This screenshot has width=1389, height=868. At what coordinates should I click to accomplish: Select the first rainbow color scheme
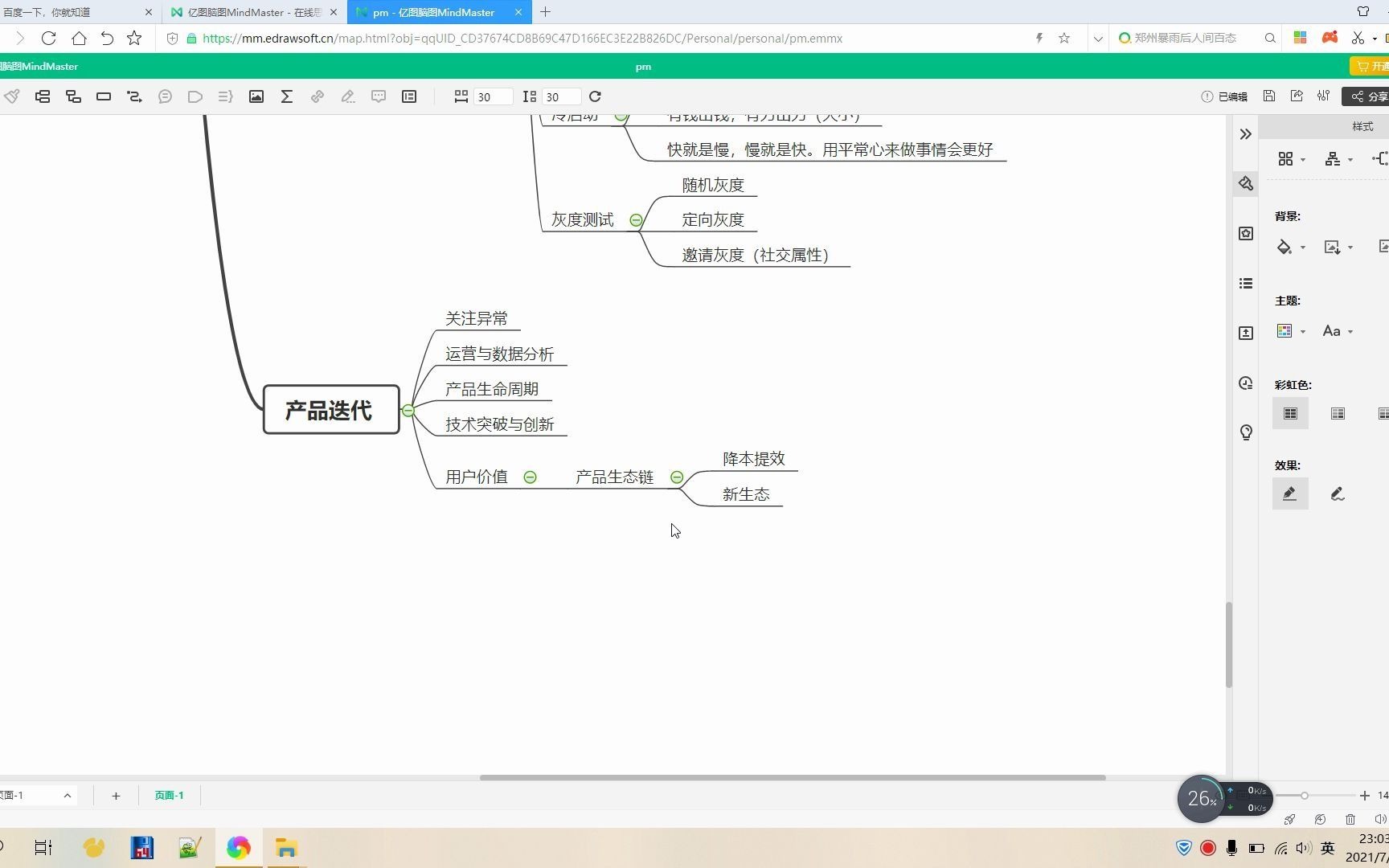click(1290, 413)
